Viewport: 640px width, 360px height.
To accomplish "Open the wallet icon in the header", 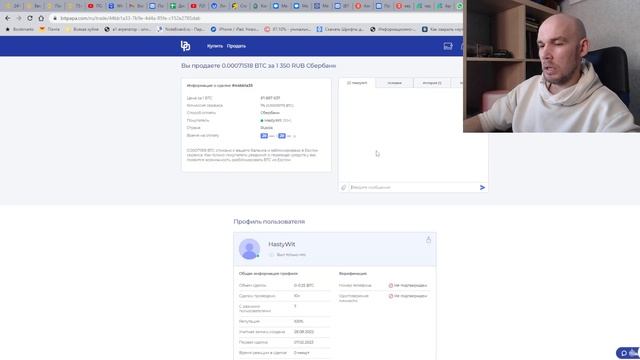I will 448,46.
